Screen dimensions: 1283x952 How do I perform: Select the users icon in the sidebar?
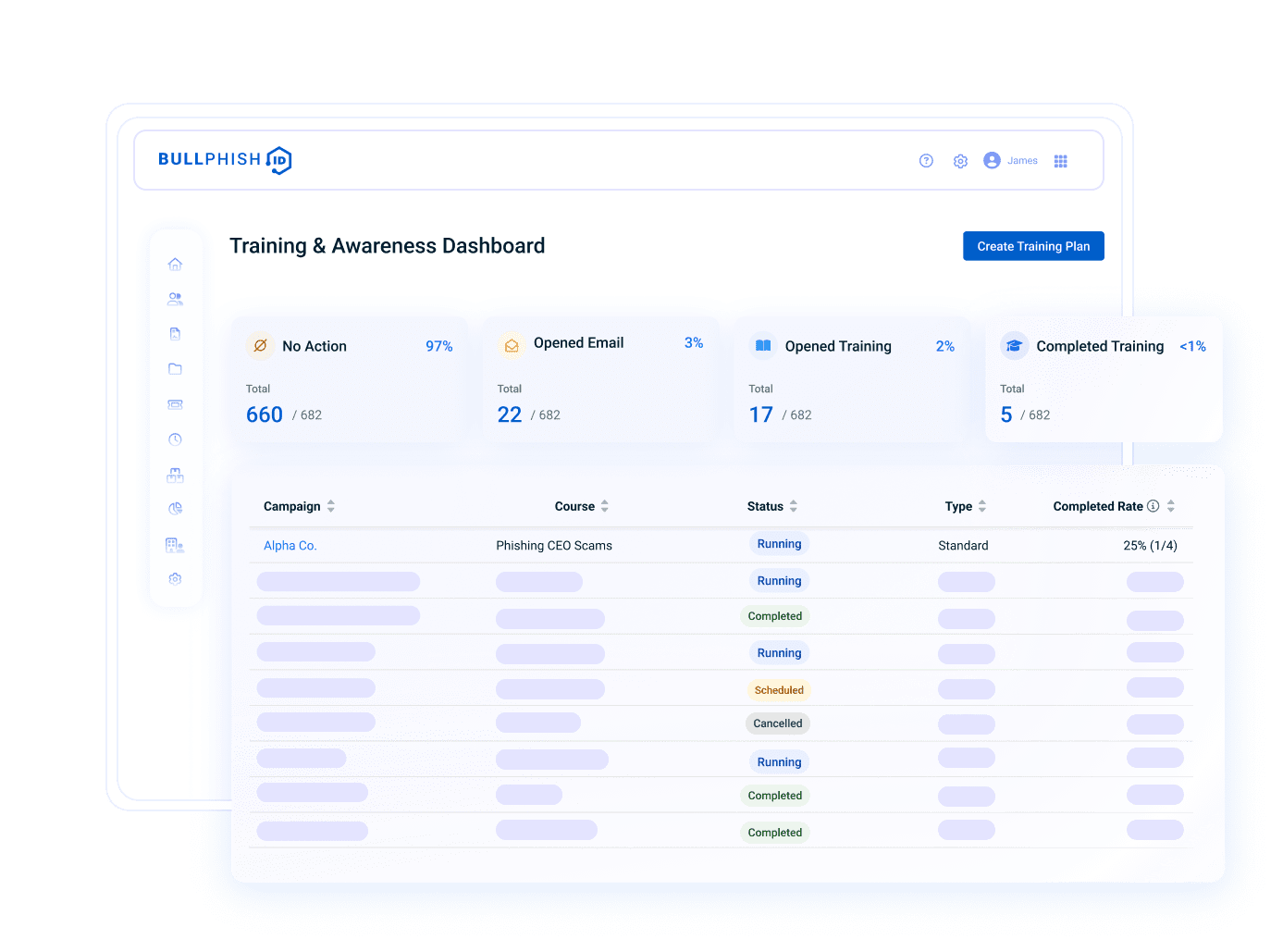coord(175,298)
